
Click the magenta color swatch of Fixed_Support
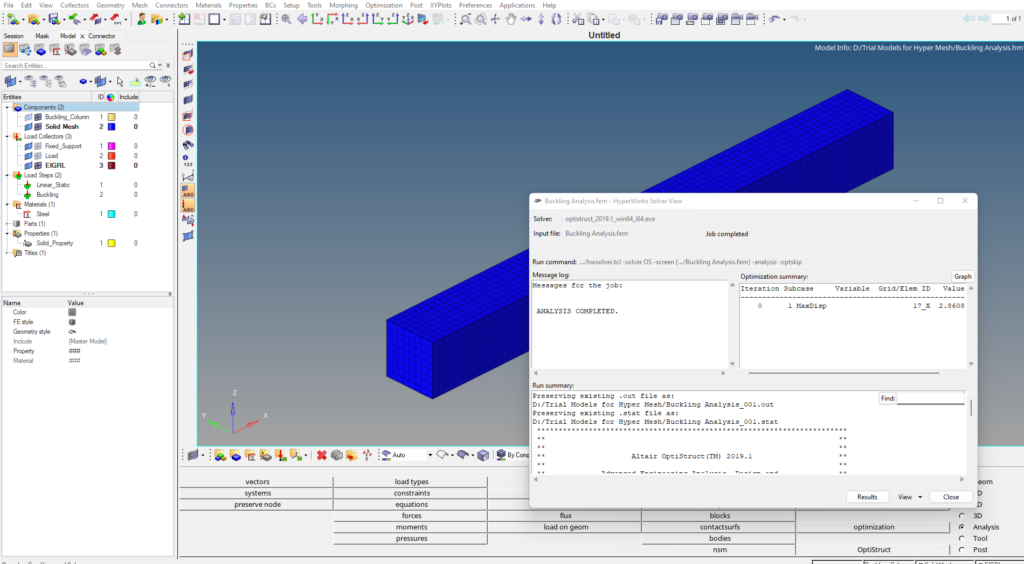112,146
